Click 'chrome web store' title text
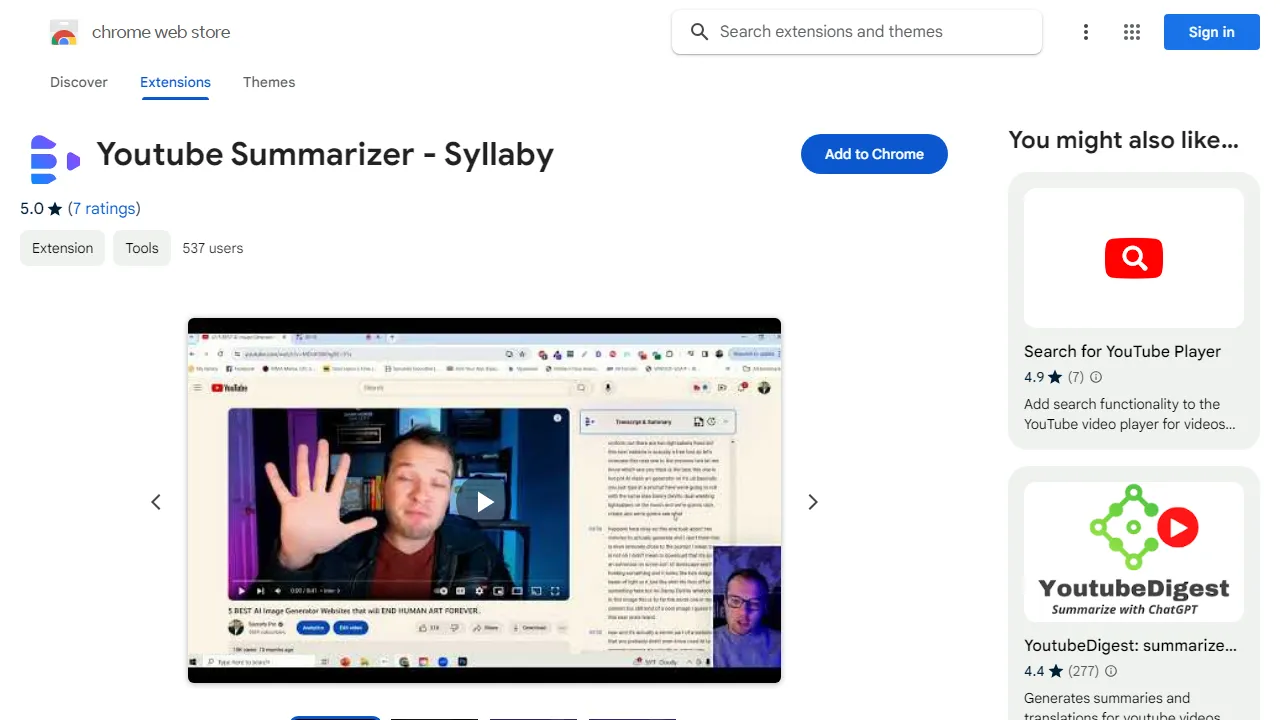The height and width of the screenshot is (720, 1280). [x=161, y=32]
